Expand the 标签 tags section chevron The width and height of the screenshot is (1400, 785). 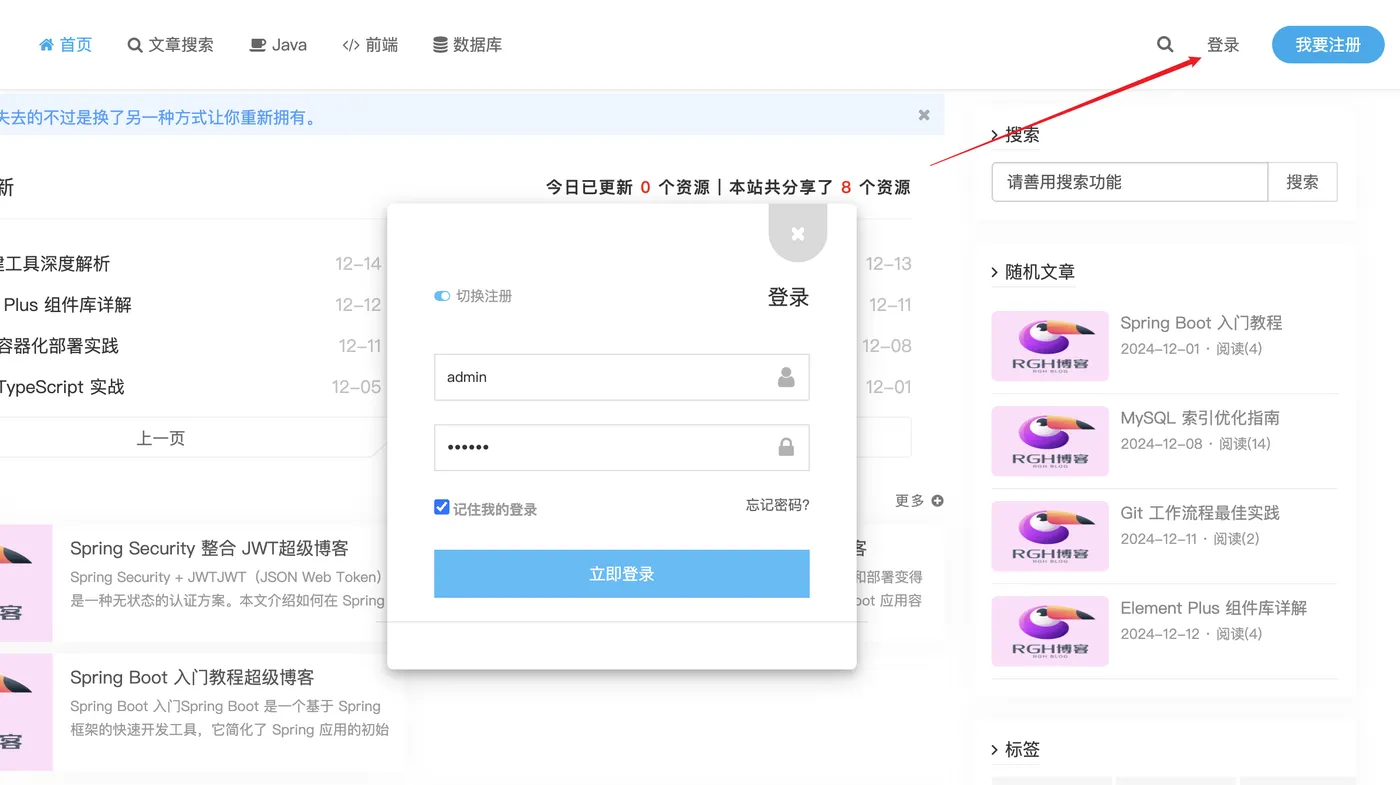(995, 749)
